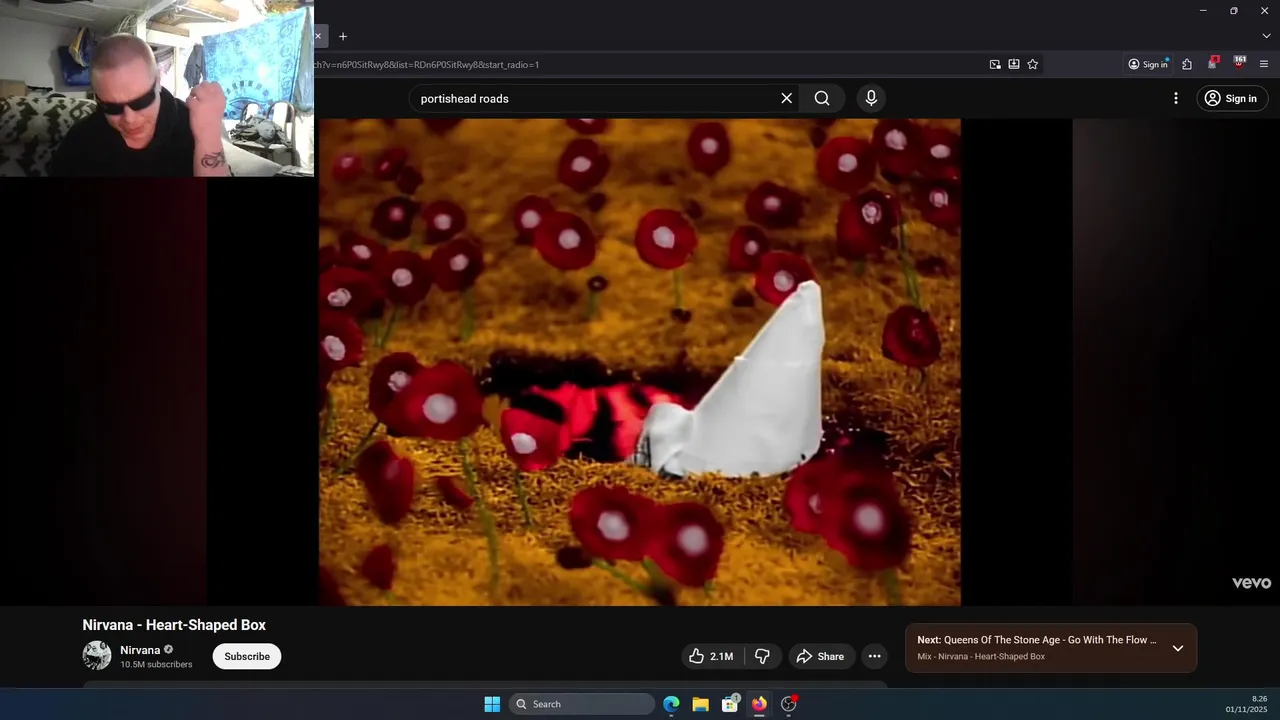1280x720 pixels.
Task: Click the YouTube Sign in button
Action: click(x=1232, y=98)
